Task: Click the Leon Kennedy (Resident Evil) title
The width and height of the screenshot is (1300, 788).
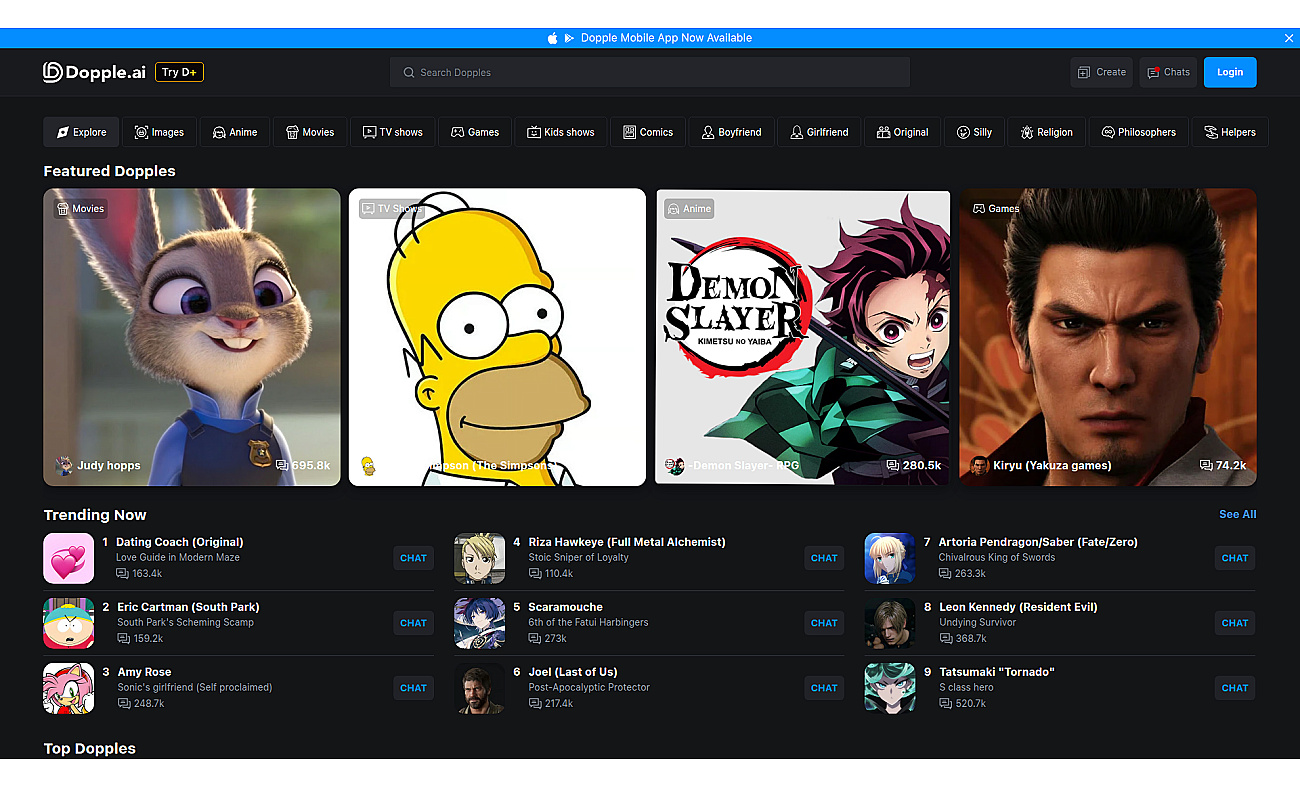Action: [x=1018, y=607]
